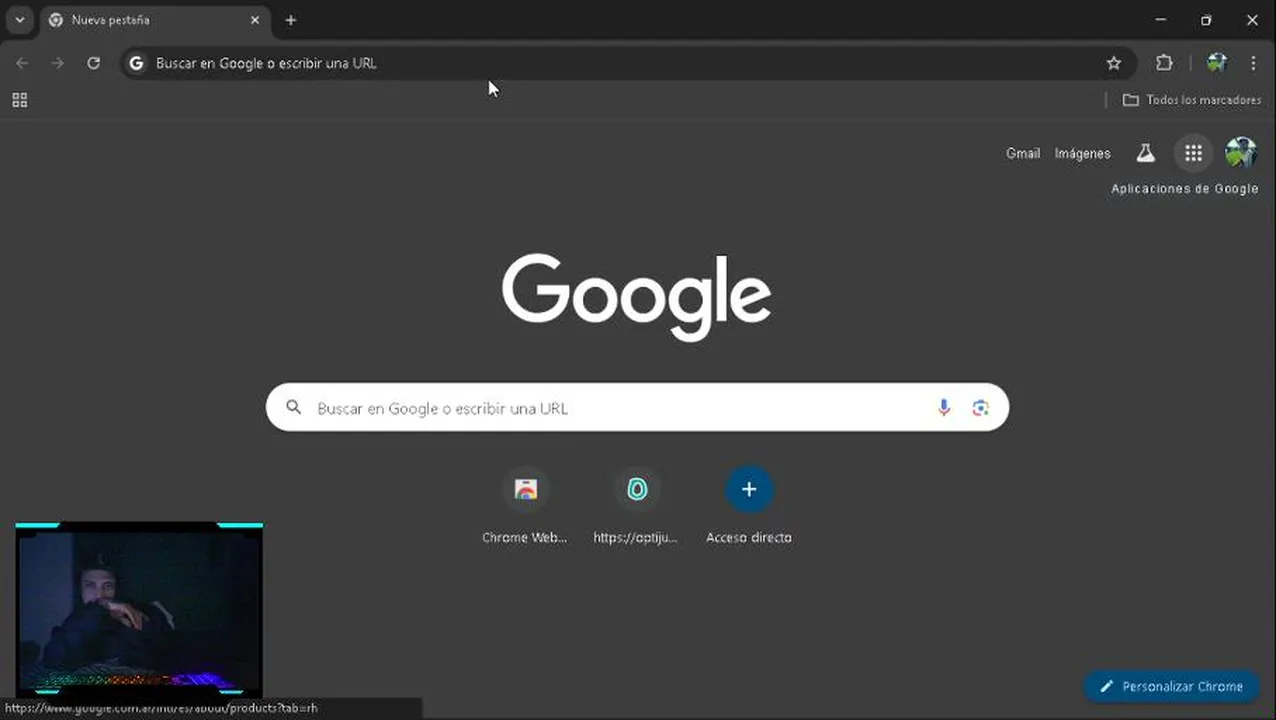1276x720 pixels.
Task: Open Todos los marcadores folder
Action: [x=1191, y=100]
